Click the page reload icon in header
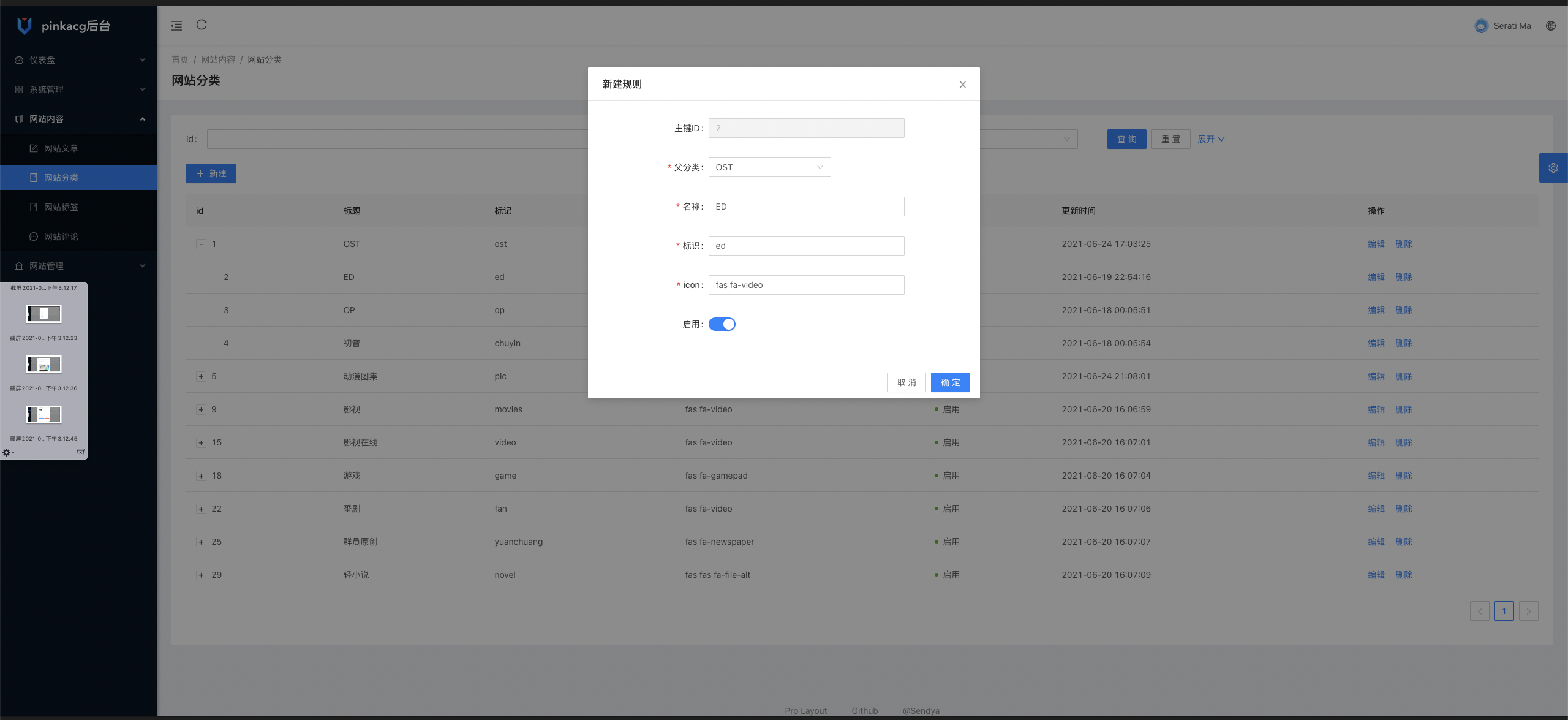Image resolution: width=1568 pixels, height=720 pixels. click(202, 25)
